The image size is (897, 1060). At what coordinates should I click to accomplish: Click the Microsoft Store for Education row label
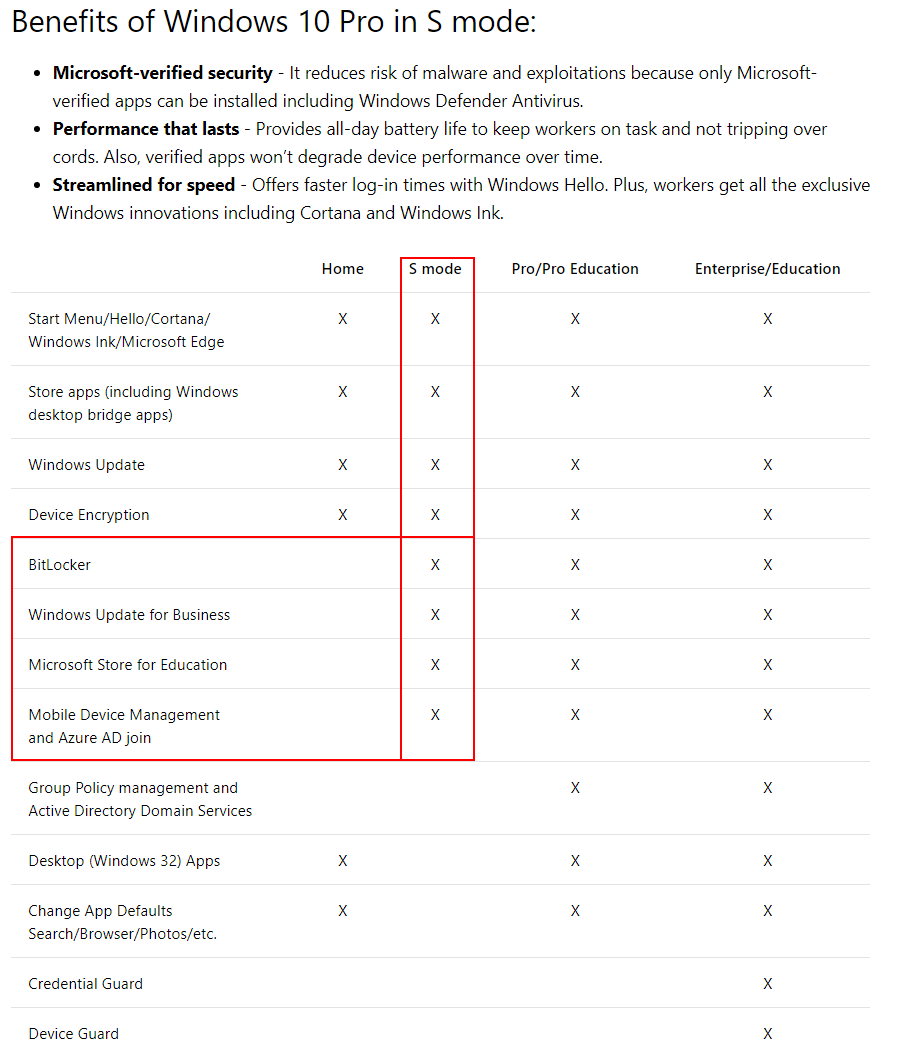(x=128, y=665)
